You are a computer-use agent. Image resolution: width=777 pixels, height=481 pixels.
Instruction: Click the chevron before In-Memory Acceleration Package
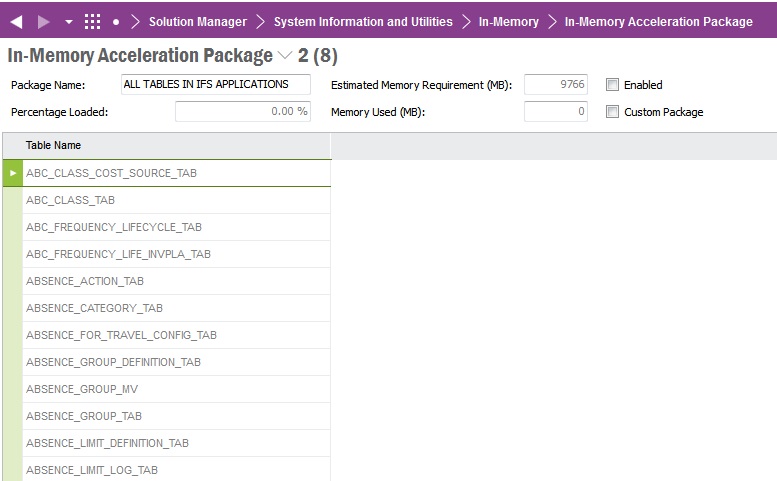click(x=552, y=21)
